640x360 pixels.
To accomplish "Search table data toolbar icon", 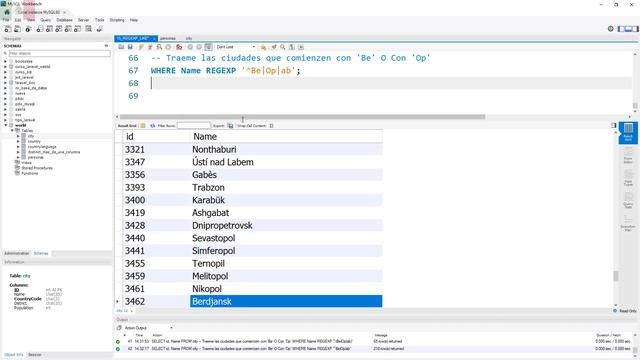I will point(89,29).
